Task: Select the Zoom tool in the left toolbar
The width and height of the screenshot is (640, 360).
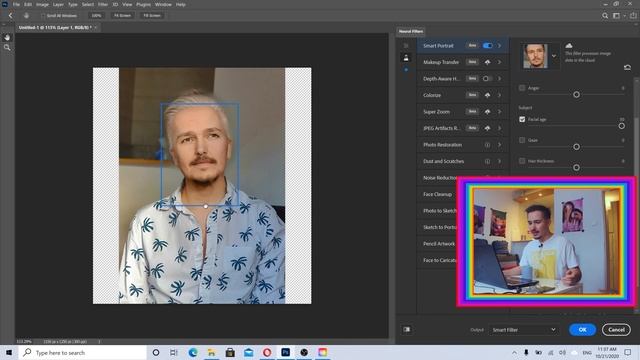Action: click(x=7, y=48)
